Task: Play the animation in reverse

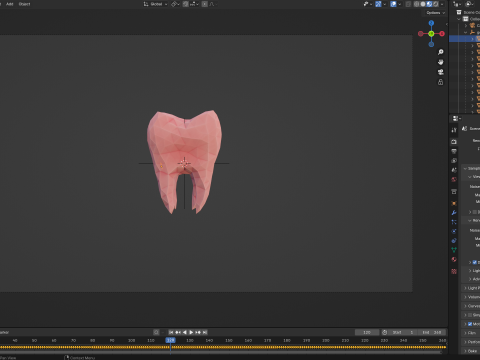Action: click(185, 332)
